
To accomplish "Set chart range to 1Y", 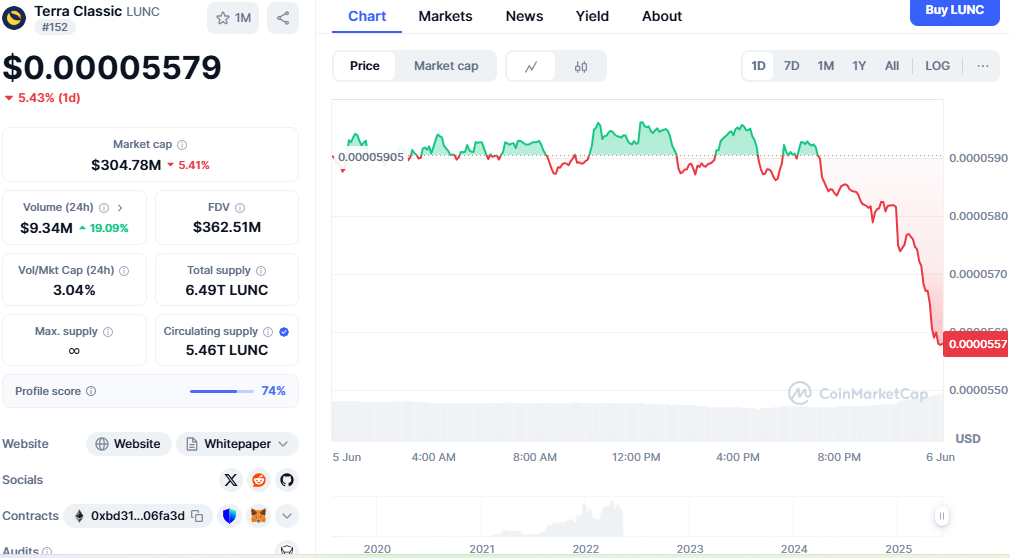I will tap(859, 66).
